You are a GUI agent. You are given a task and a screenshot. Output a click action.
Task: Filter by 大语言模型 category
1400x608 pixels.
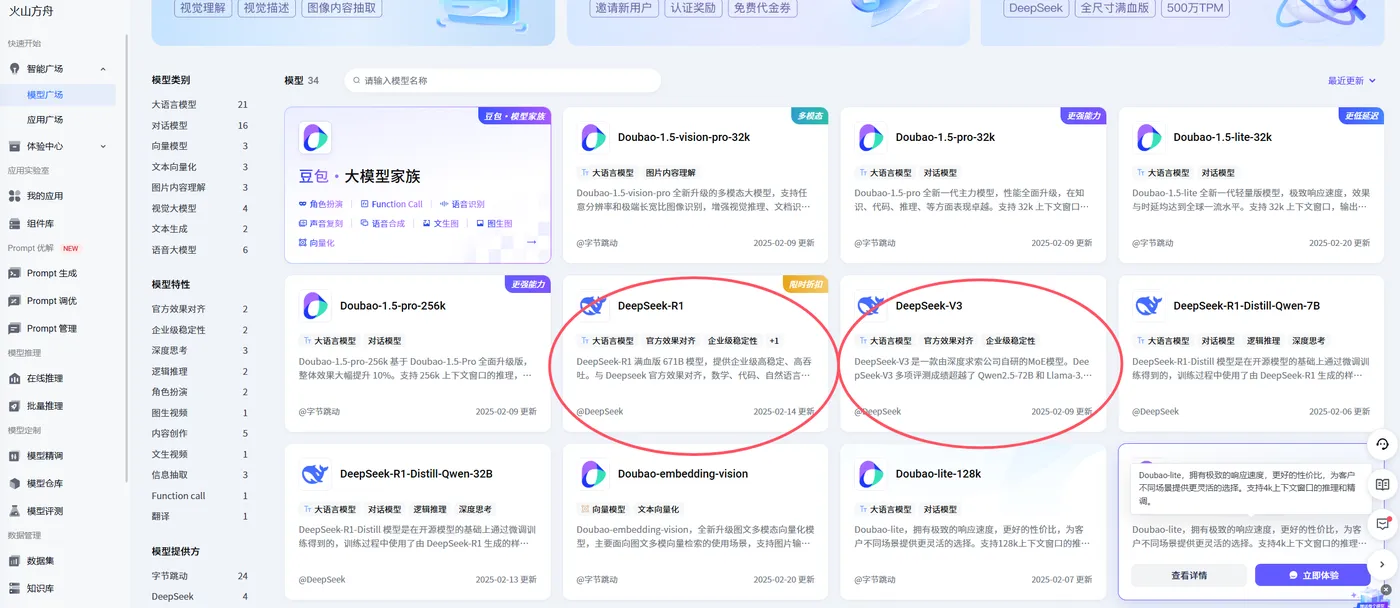(x=174, y=104)
